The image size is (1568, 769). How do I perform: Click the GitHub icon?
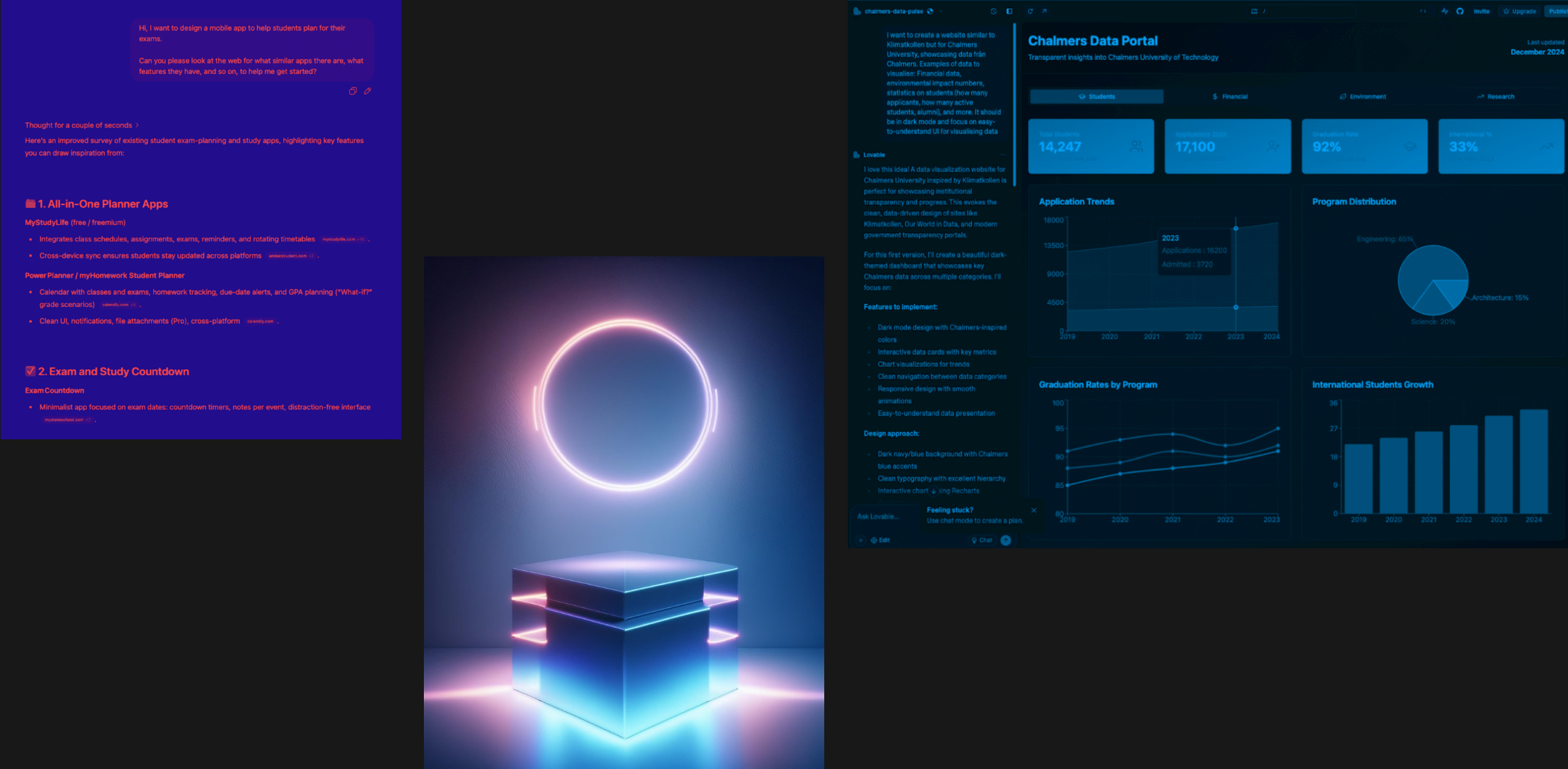(1460, 11)
